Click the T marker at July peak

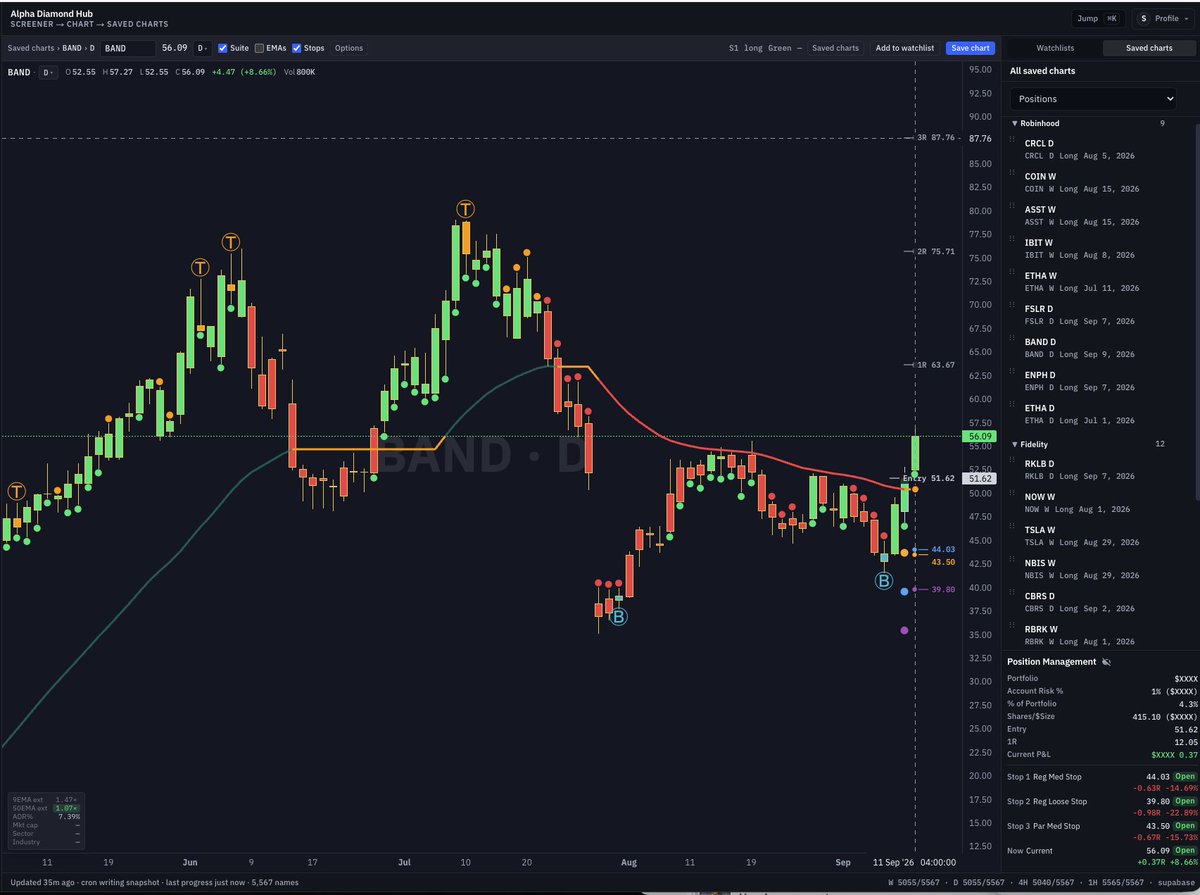[x=465, y=208]
